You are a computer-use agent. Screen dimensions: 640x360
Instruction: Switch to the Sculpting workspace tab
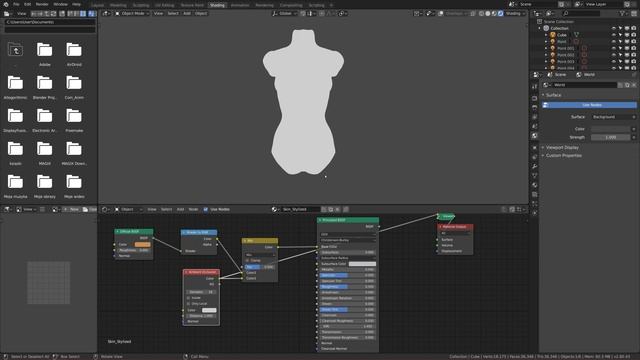[x=141, y=5]
